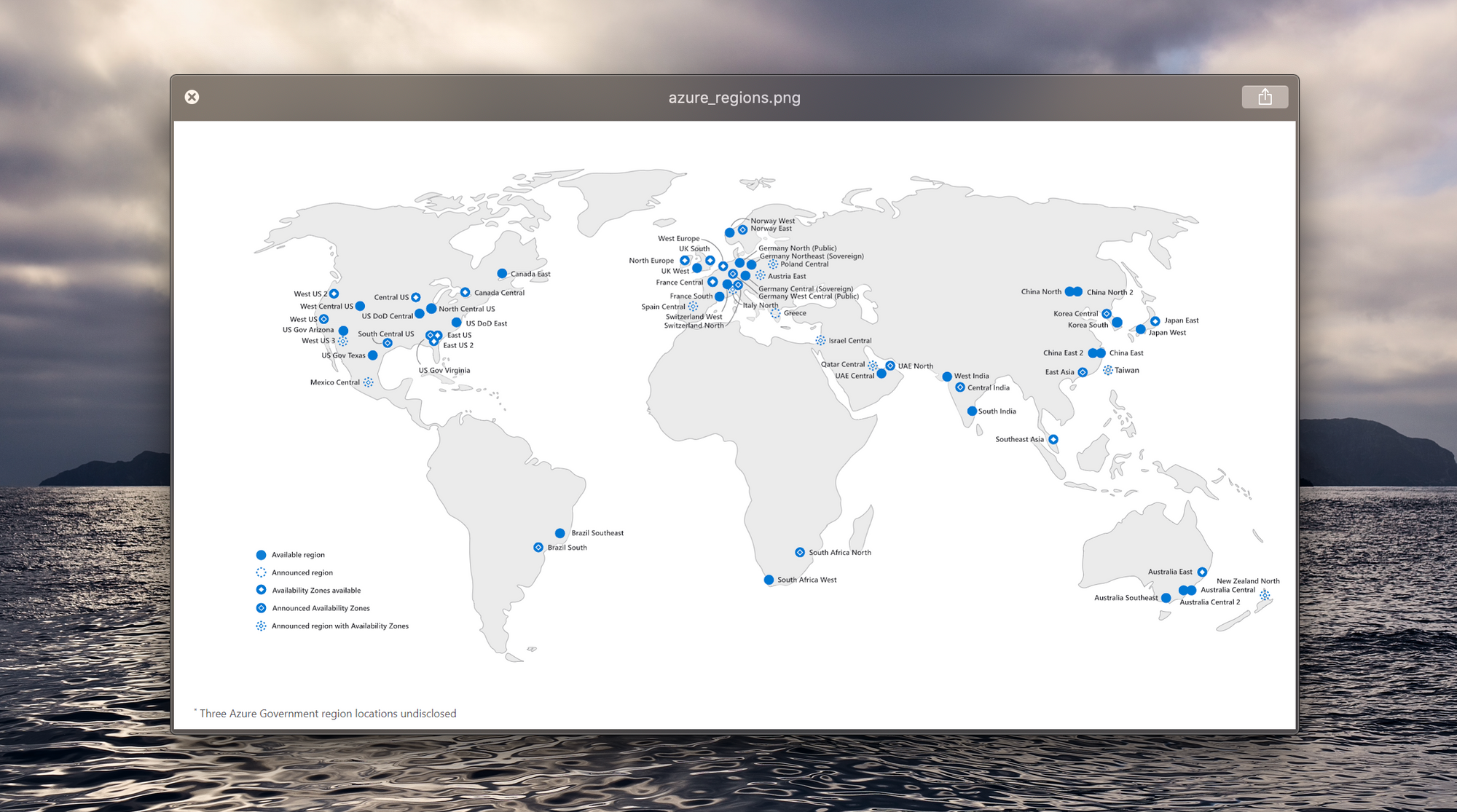Select the New Zealand North announced marker
This screenshot has width=1457, height=812.
tap(1265, 595)
